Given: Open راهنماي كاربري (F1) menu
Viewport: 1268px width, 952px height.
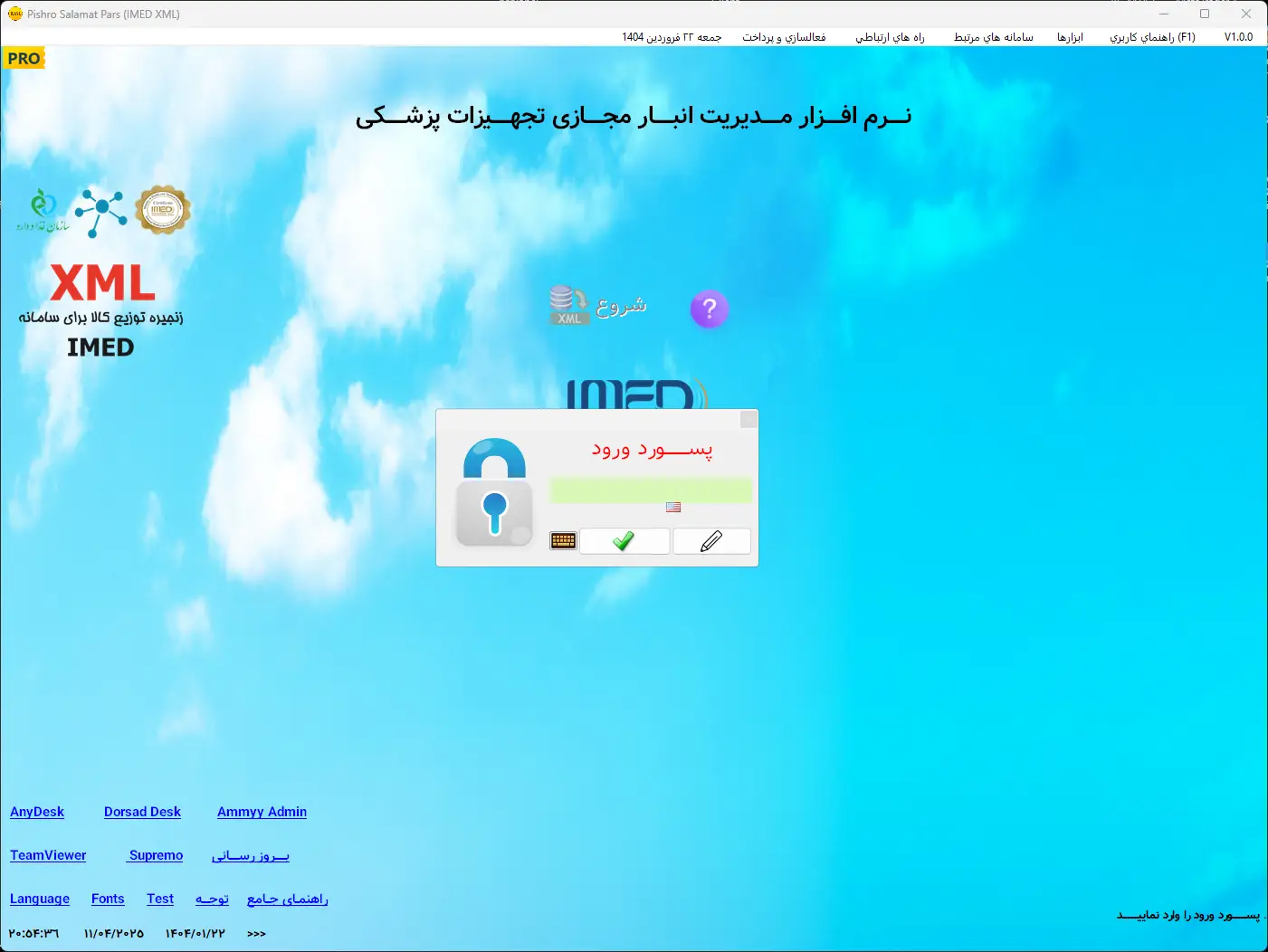Looking at the screenshot, I should click(1152, 37).
